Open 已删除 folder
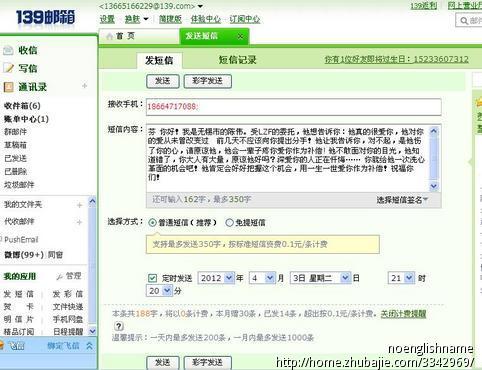Image resolution: width=482 pixels, height=370 pixels. pyautogui.click(x=15, y=172)
